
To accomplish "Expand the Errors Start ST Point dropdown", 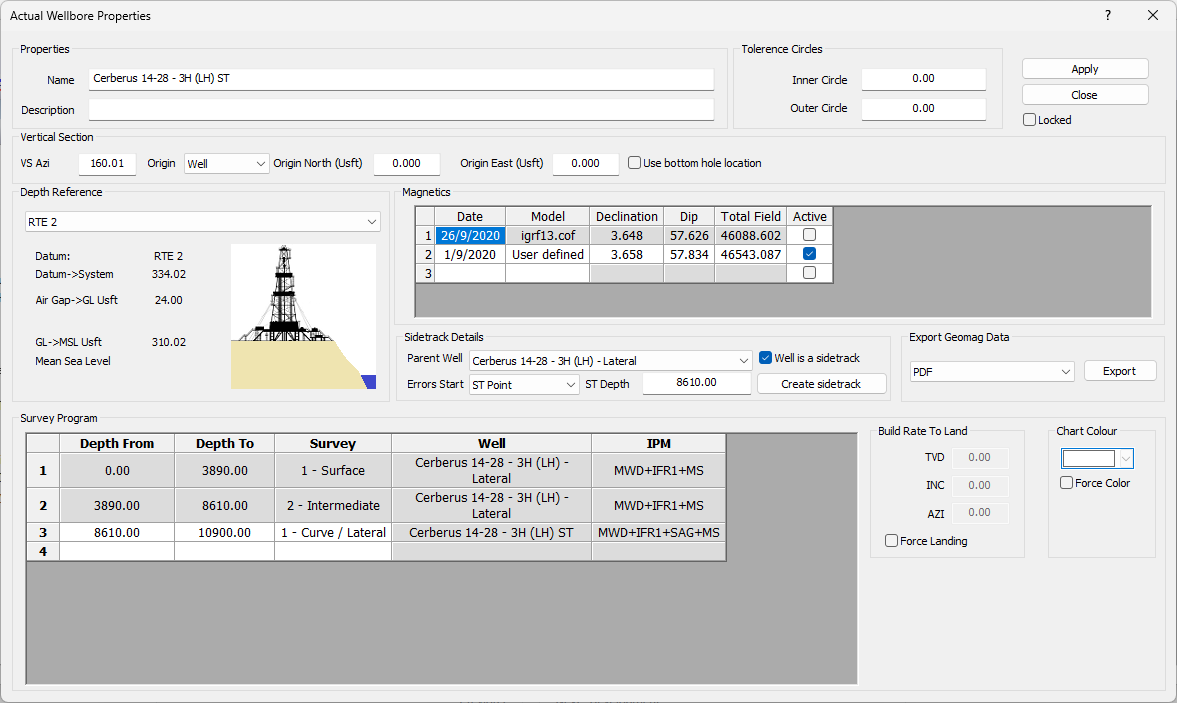I will click(524, 384).
